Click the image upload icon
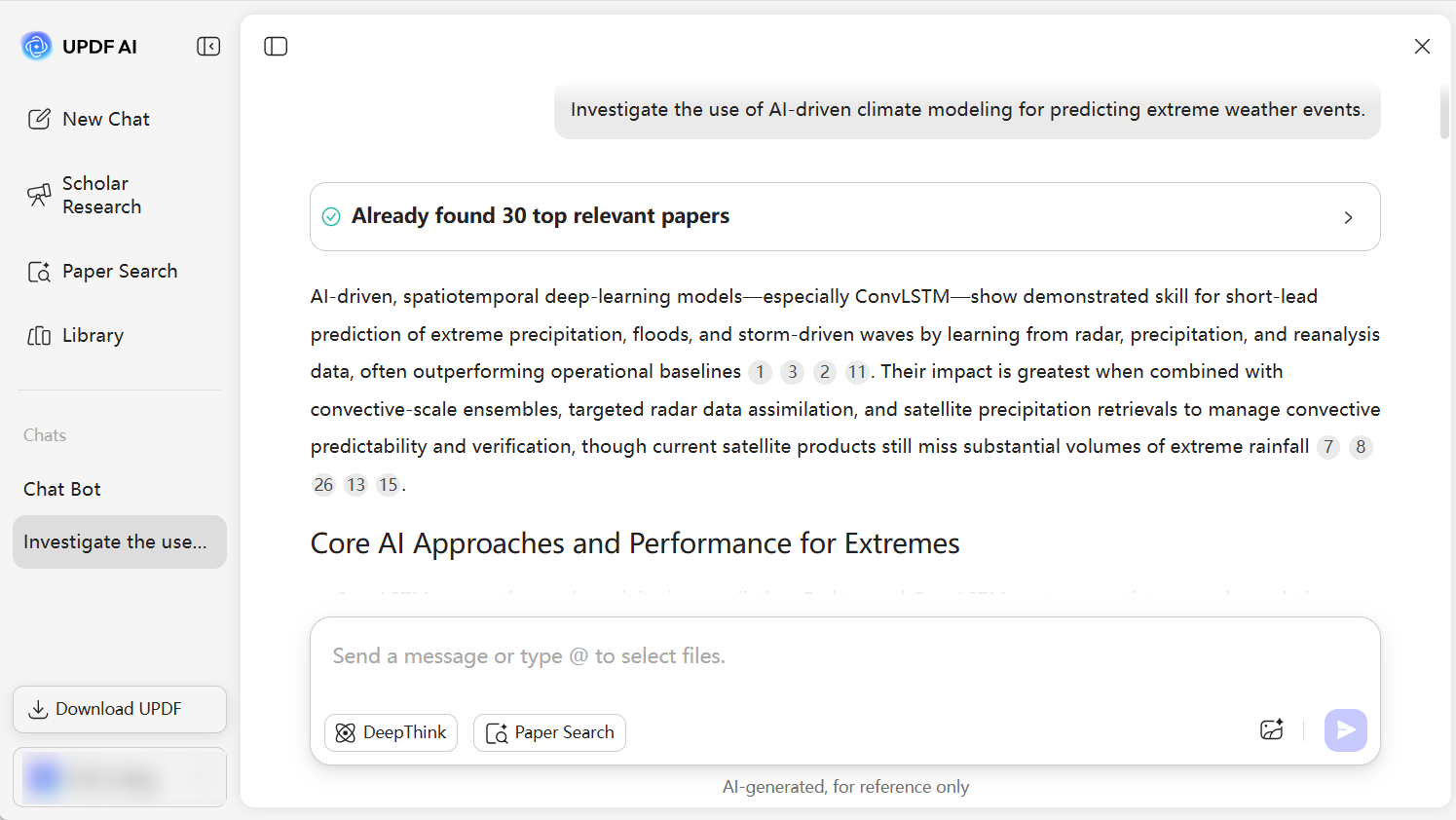 (1272, 729)
